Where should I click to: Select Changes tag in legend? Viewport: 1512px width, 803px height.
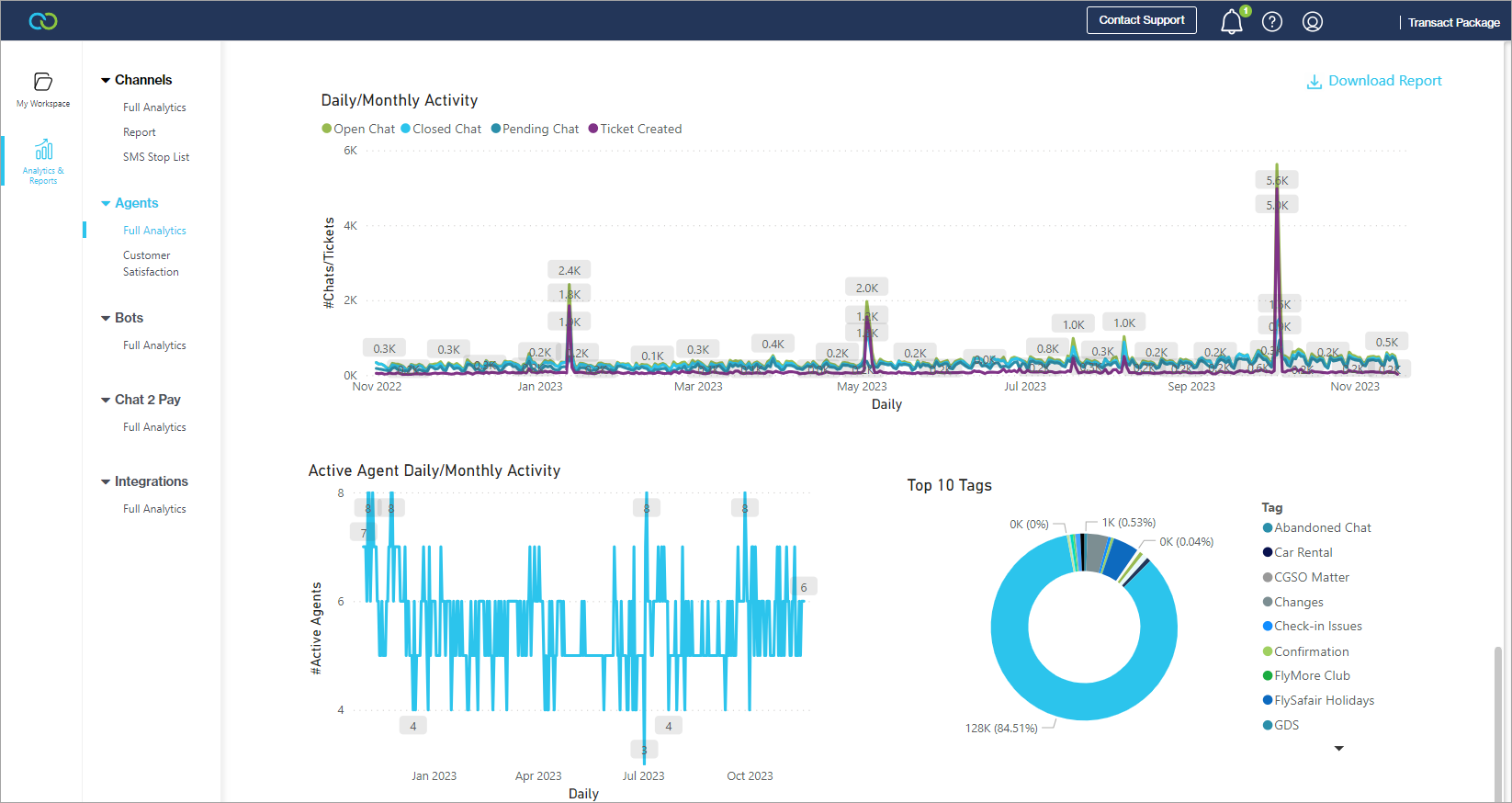pyautogui.click(x=1293, y=602)
